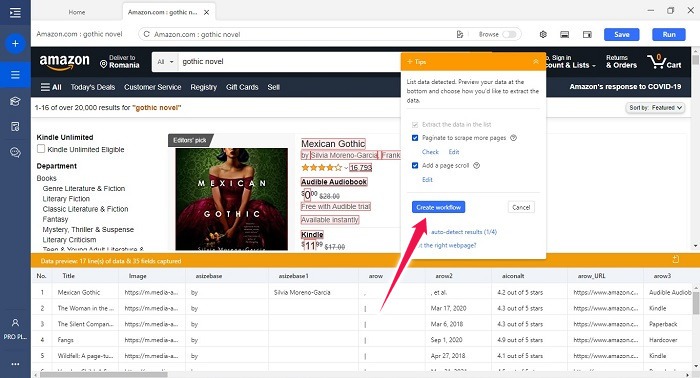Open the tutorials graduation cap icon
This screenshot has width=700, height=378.
pyautogui.click(x=15, y=101)
